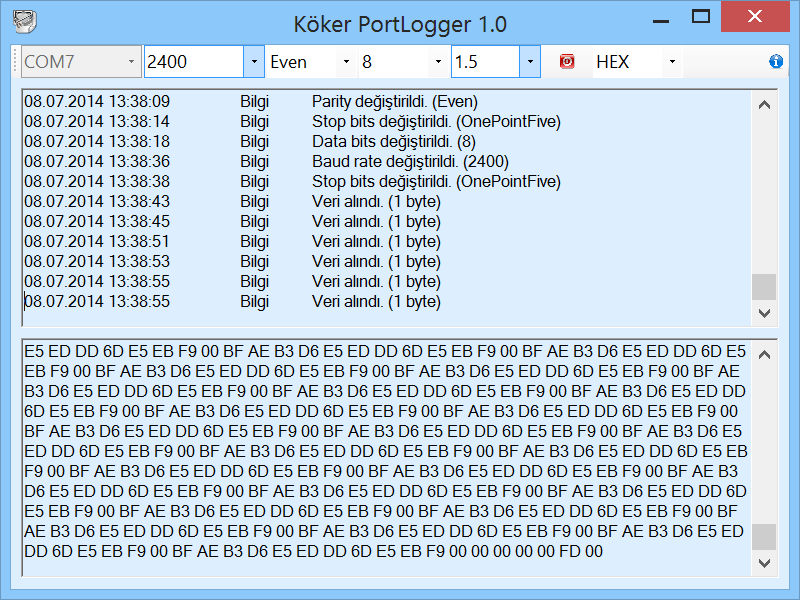Viewport: 800px width, 600px height.
Task: Maximize the Köker PortLogger window
Action: [700, 17]
